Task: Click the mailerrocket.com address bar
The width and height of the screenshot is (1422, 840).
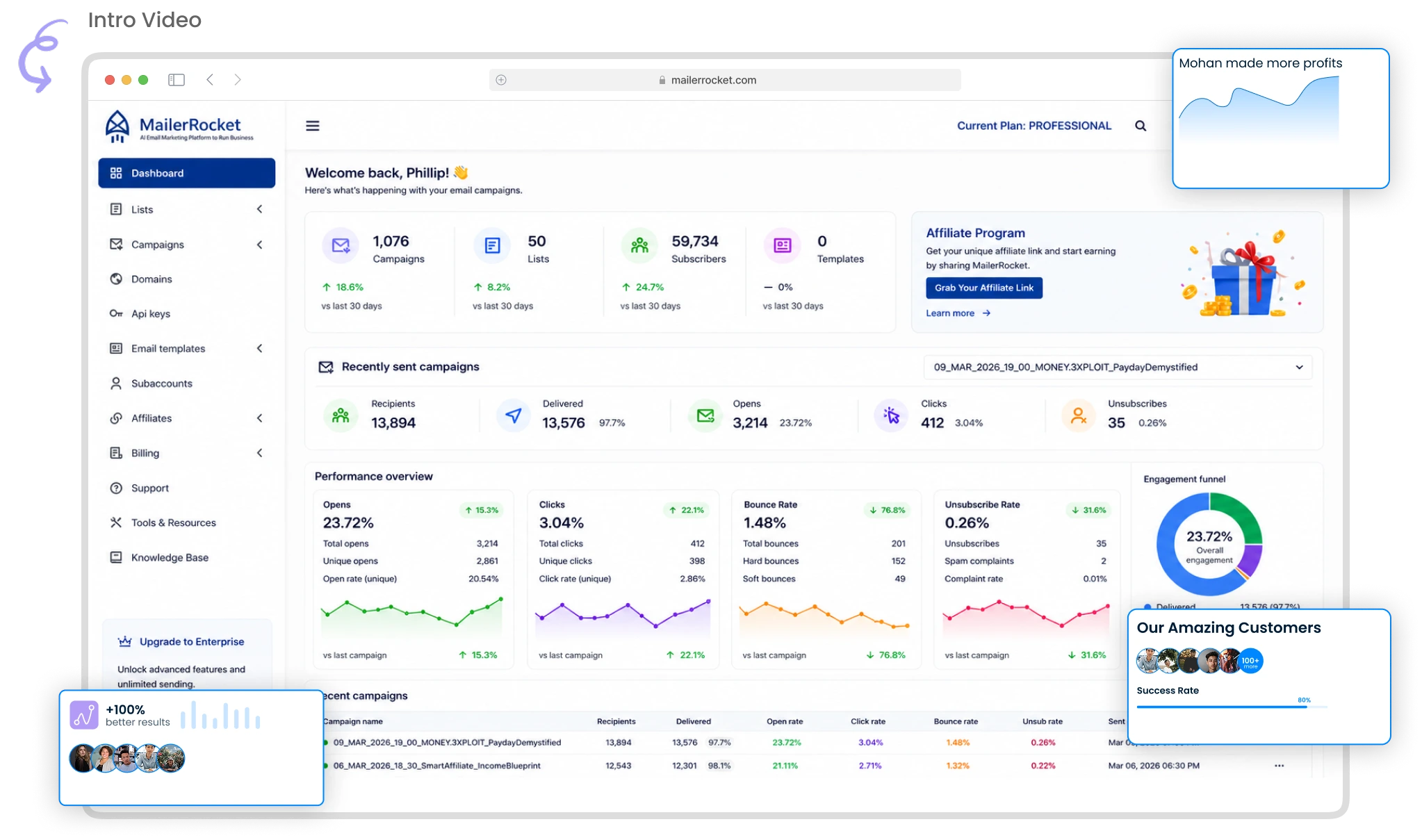Action: 725,80
